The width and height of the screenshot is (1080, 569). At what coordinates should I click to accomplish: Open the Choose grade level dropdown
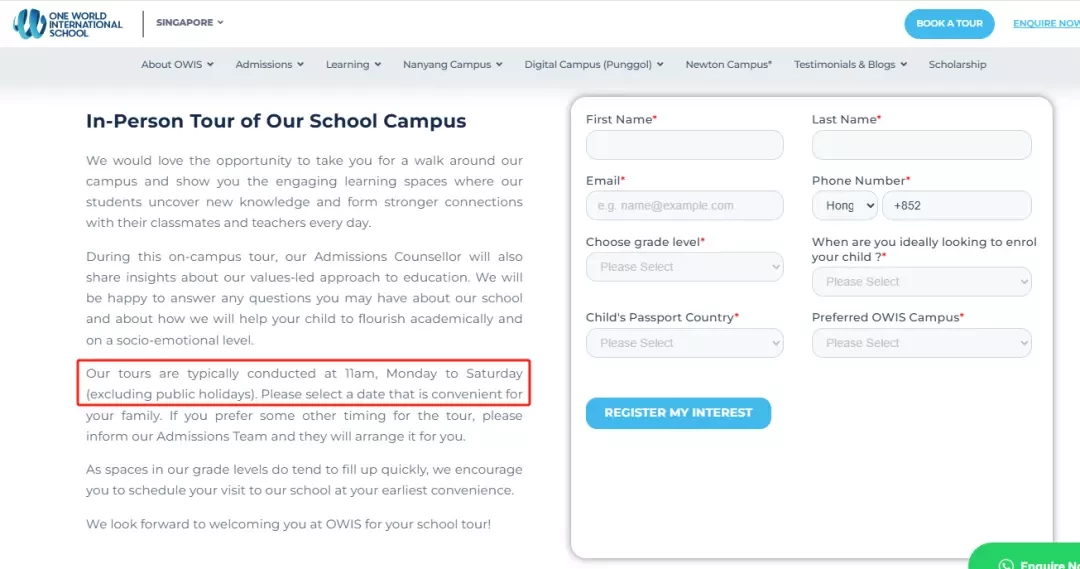[x=685, y=267]
